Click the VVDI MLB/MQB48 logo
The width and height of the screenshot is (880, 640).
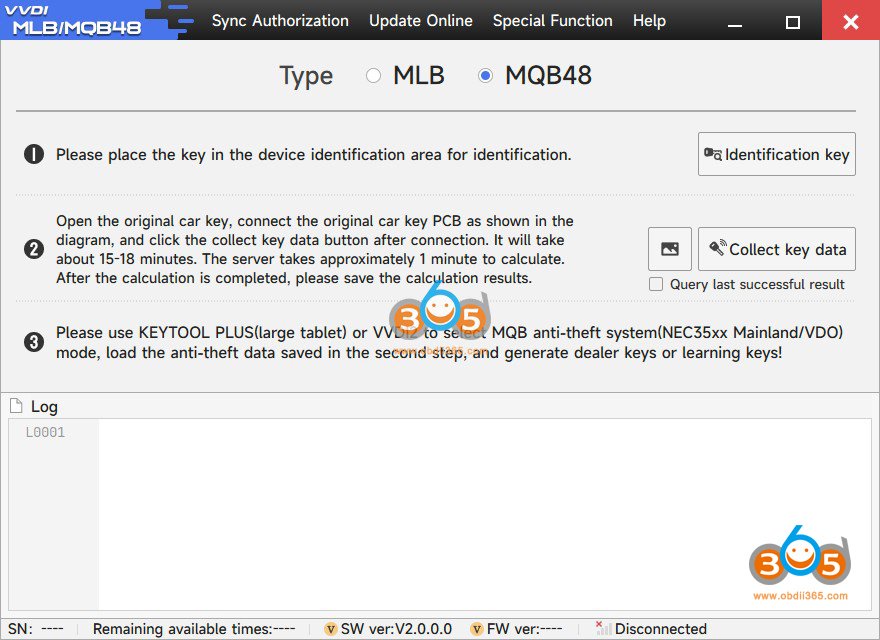73,20
